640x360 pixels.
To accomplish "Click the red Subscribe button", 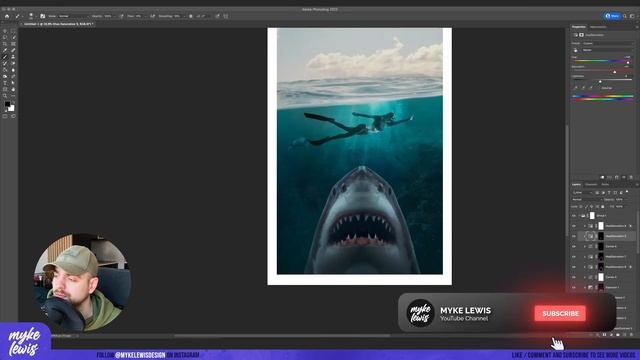I will tap(560, 313).
